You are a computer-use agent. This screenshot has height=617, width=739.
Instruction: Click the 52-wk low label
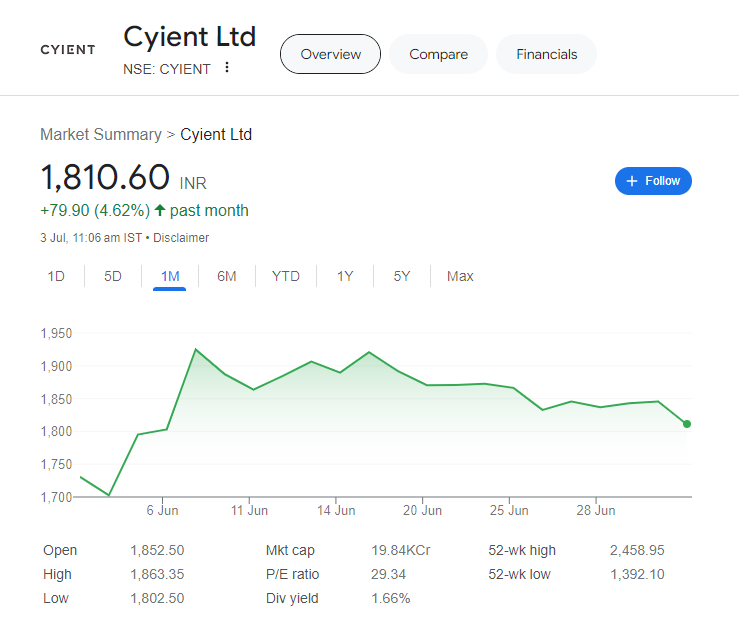point(519,575)
